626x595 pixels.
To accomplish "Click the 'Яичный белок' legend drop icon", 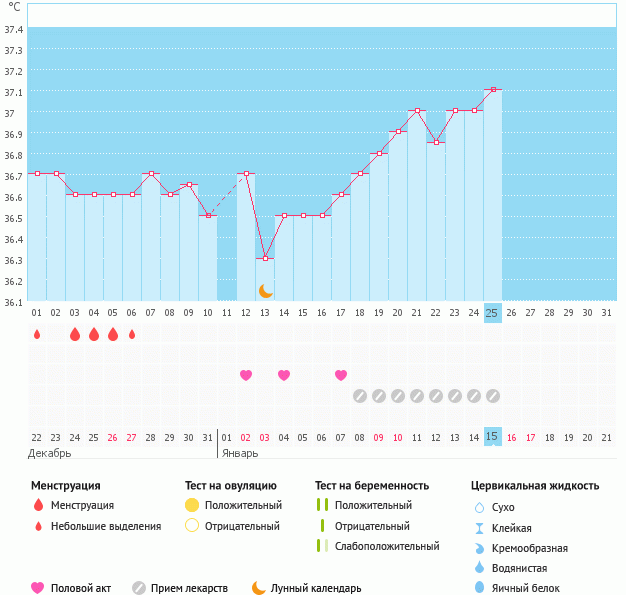I will (479, 588).
